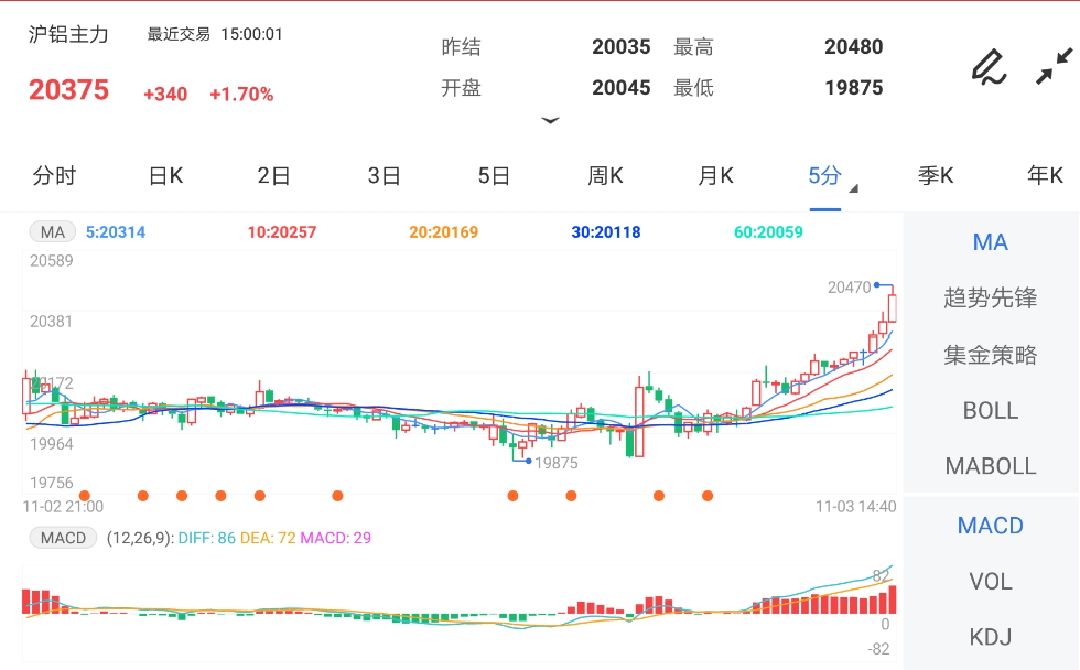
Task: Click the 开盘 value 20045
Action: (621, 87)
